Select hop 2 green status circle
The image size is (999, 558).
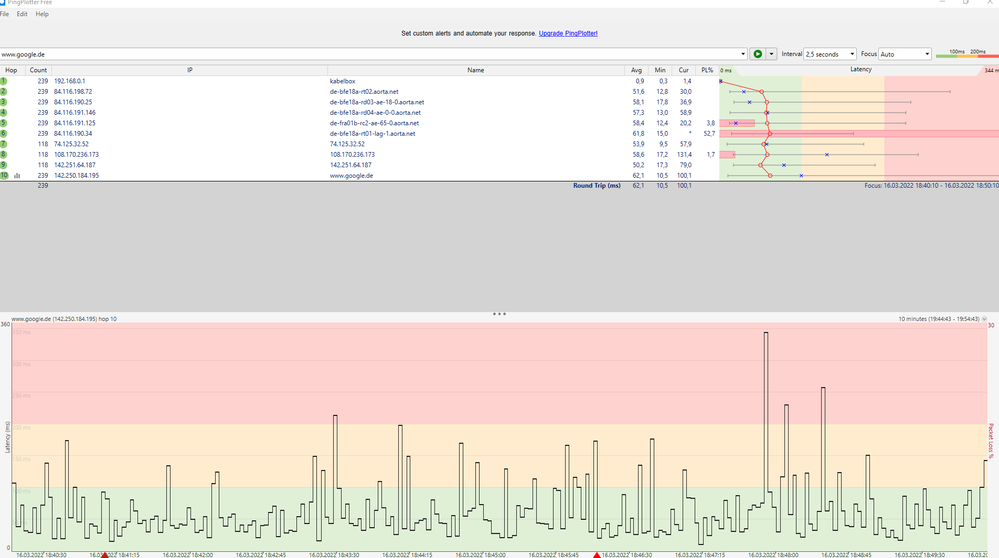pos(3,92)
